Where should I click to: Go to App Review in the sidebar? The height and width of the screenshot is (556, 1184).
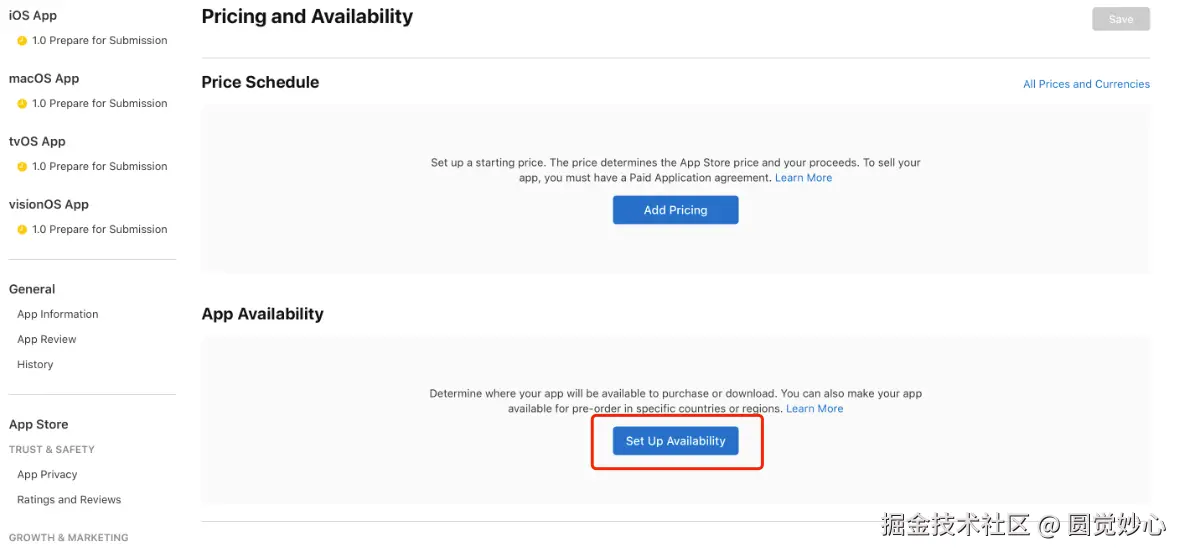tap(47, 340)
